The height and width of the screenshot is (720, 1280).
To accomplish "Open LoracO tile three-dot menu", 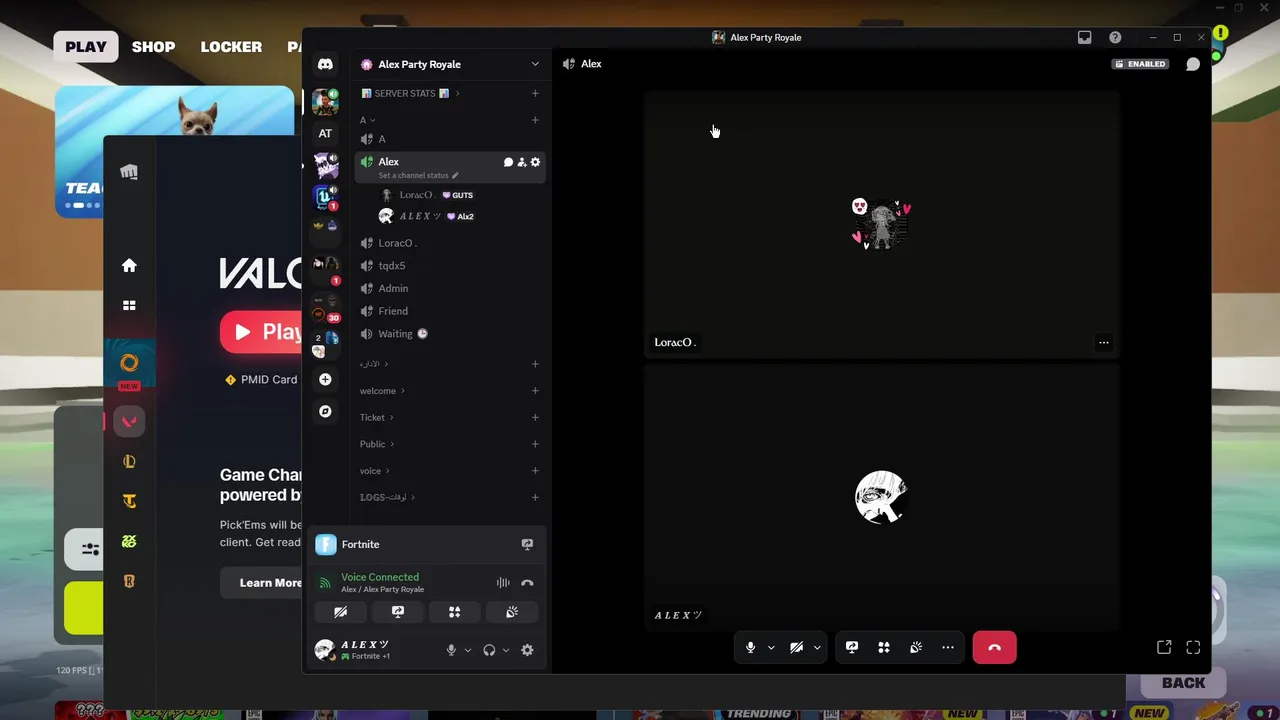I will click(x=1104, y=342).
